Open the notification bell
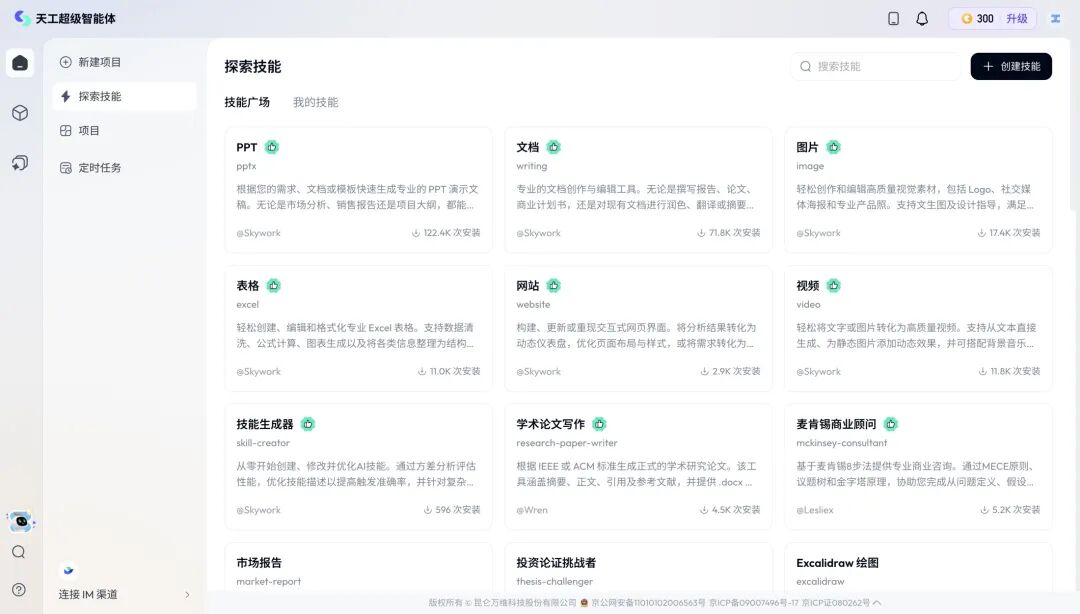Screen dimensions: 1080x614 922,19
